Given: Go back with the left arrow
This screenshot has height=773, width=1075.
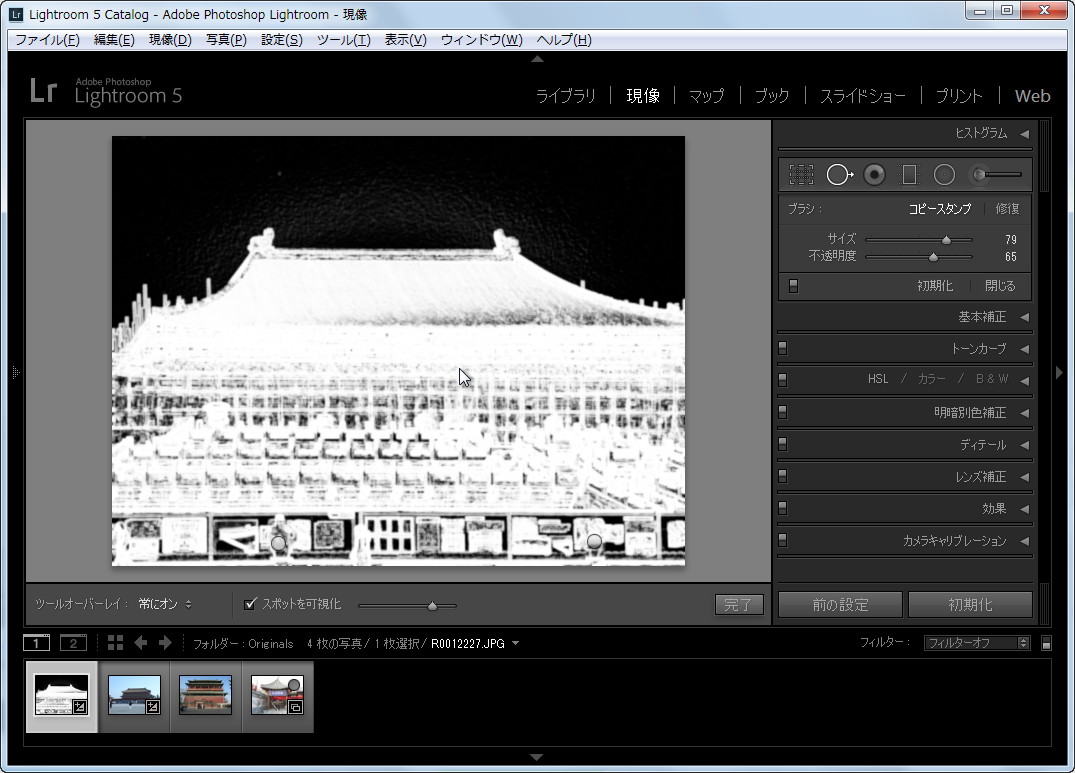Looking at the screenshot, I should 141,643.
